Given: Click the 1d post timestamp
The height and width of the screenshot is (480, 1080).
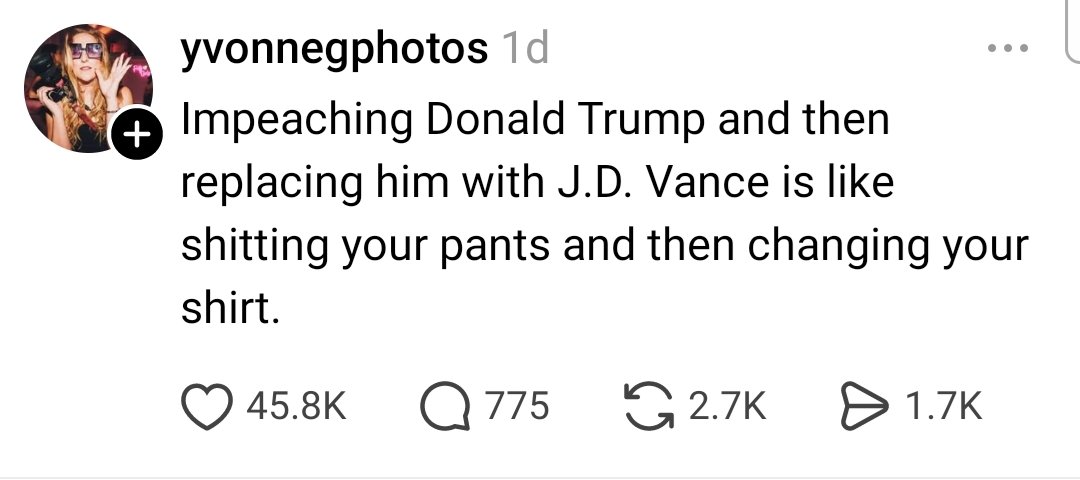Looking at the screenshot, I should coord(524,47).
